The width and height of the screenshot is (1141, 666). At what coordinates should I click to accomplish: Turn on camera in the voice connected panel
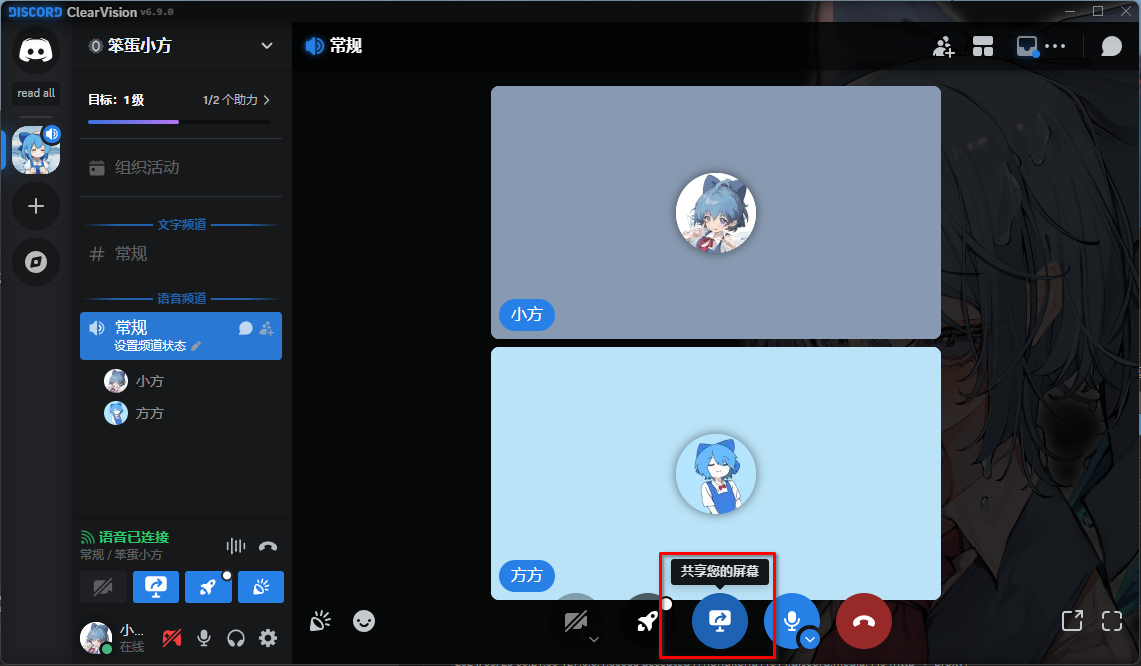[103, 587]
